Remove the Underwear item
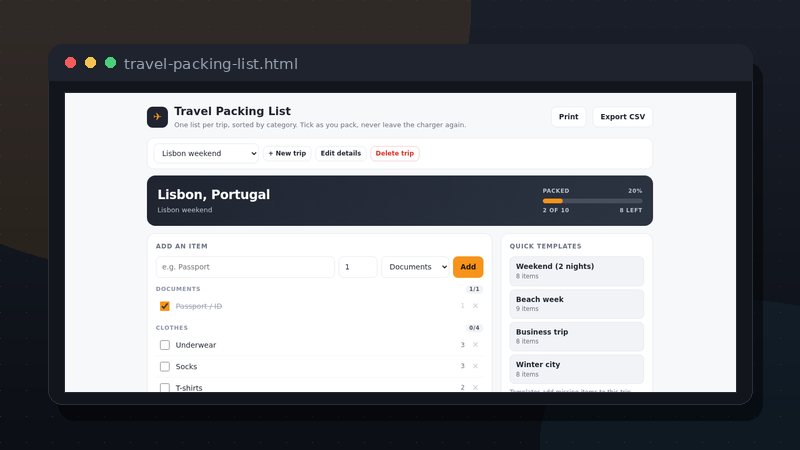 475,345
